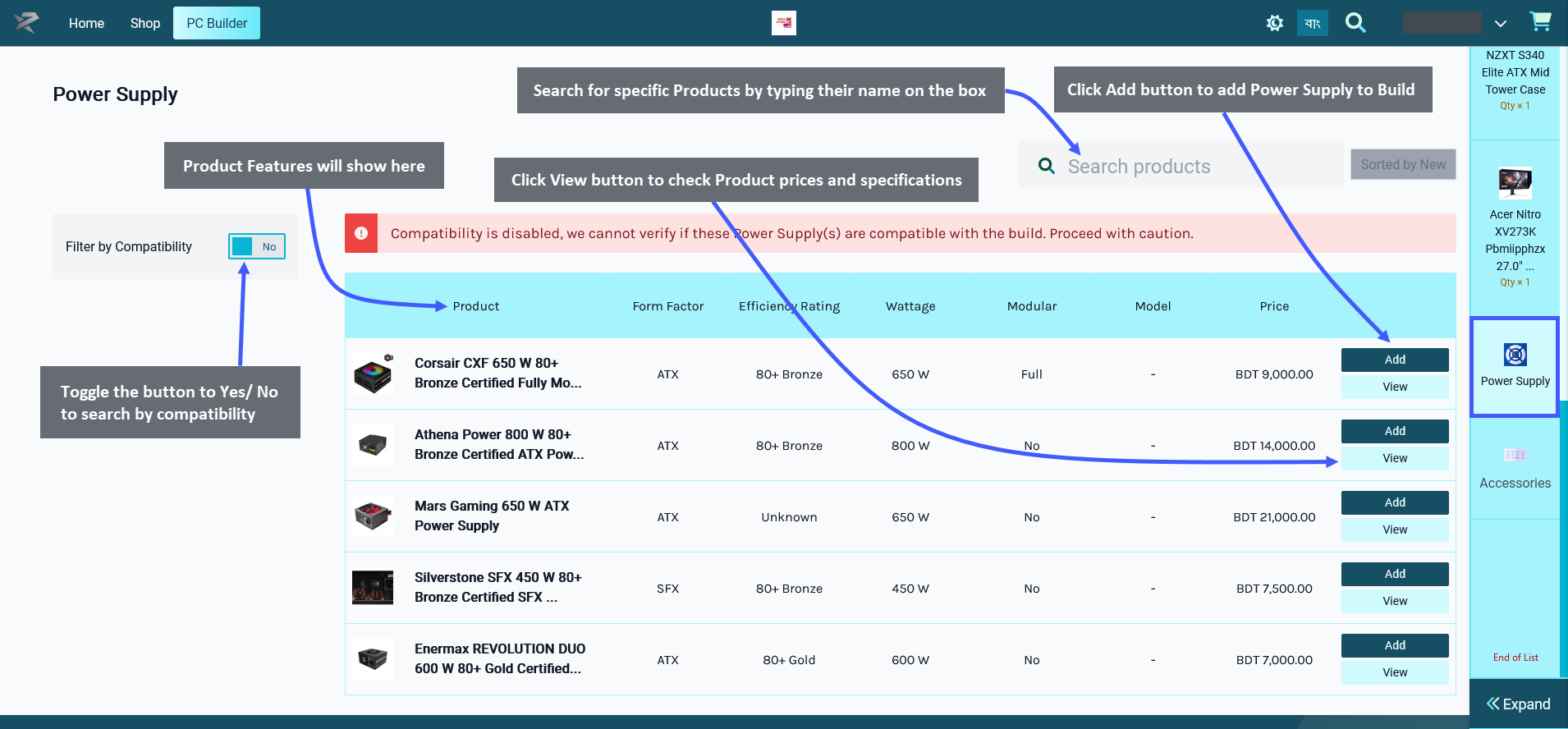Click the Silverstone SFX product thumbnail
This screenshot has height=729, width=1568.
tap(373, 588)
